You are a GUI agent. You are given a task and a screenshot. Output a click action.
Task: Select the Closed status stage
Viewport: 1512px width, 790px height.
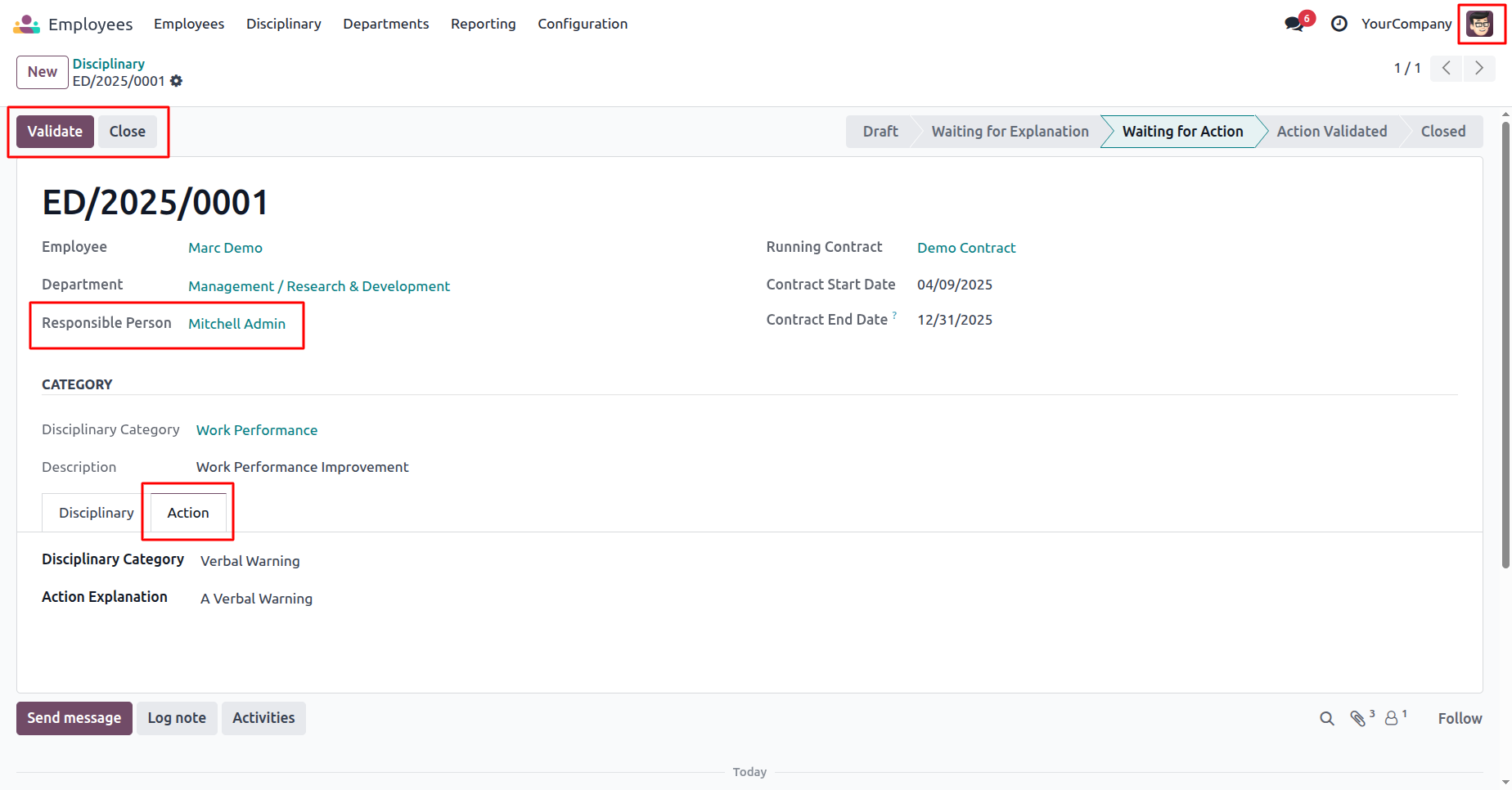(1442, 132)
